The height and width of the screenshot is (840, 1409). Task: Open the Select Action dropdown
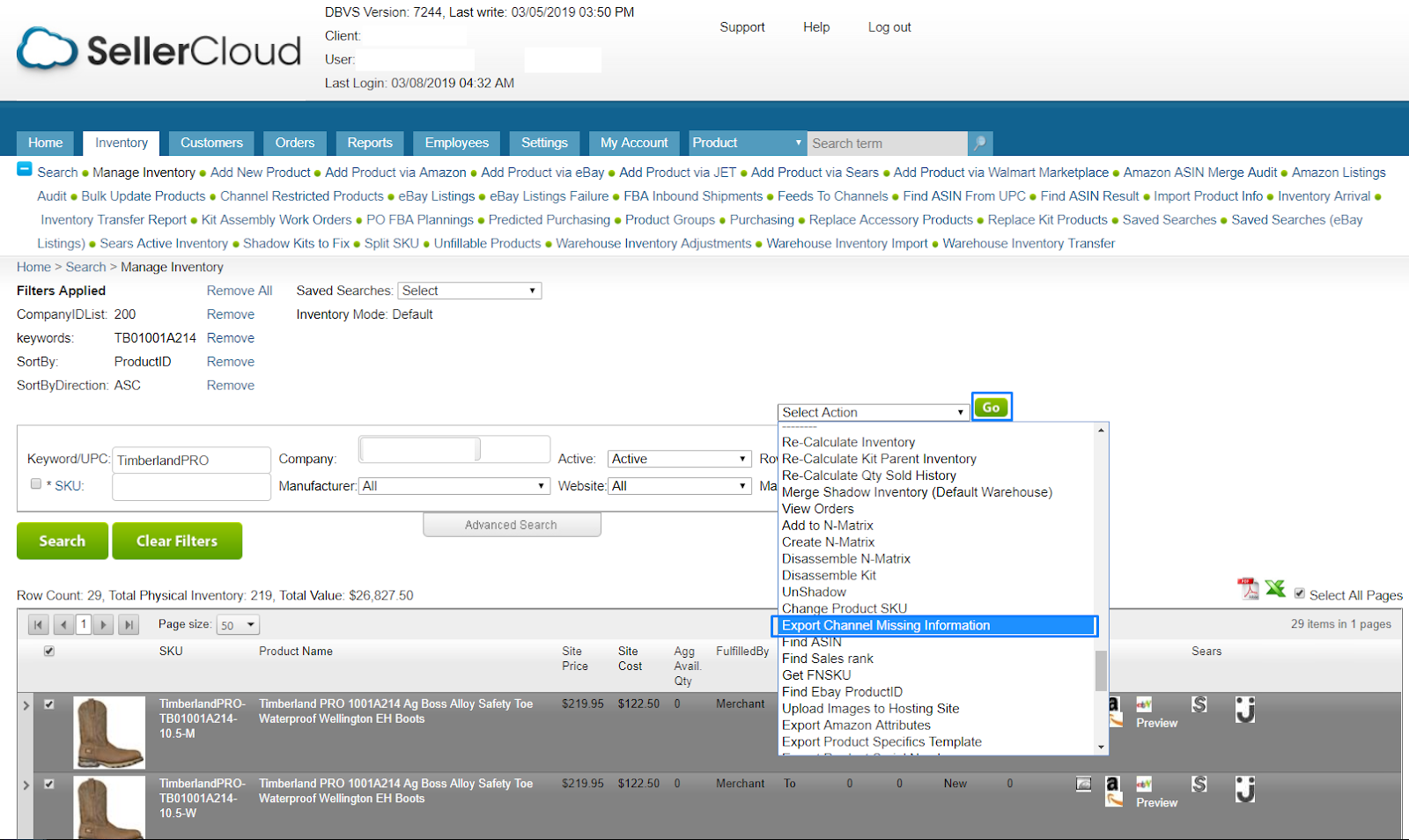874,412
